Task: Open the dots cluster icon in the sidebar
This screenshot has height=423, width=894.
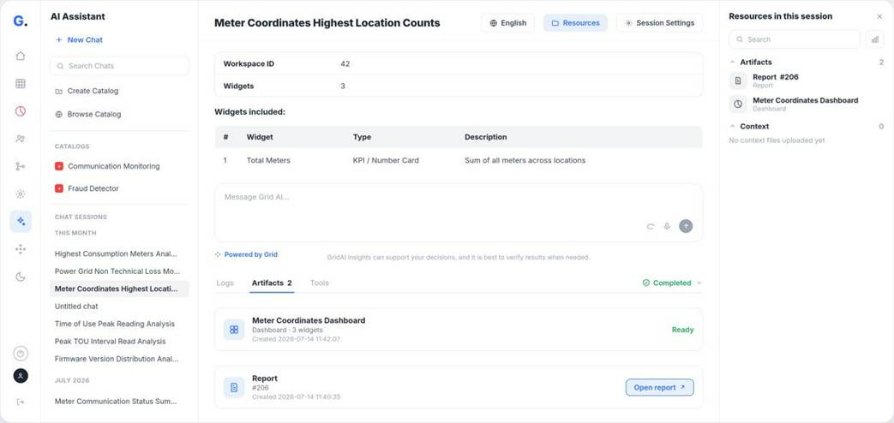Action: [x=21, y=249]
